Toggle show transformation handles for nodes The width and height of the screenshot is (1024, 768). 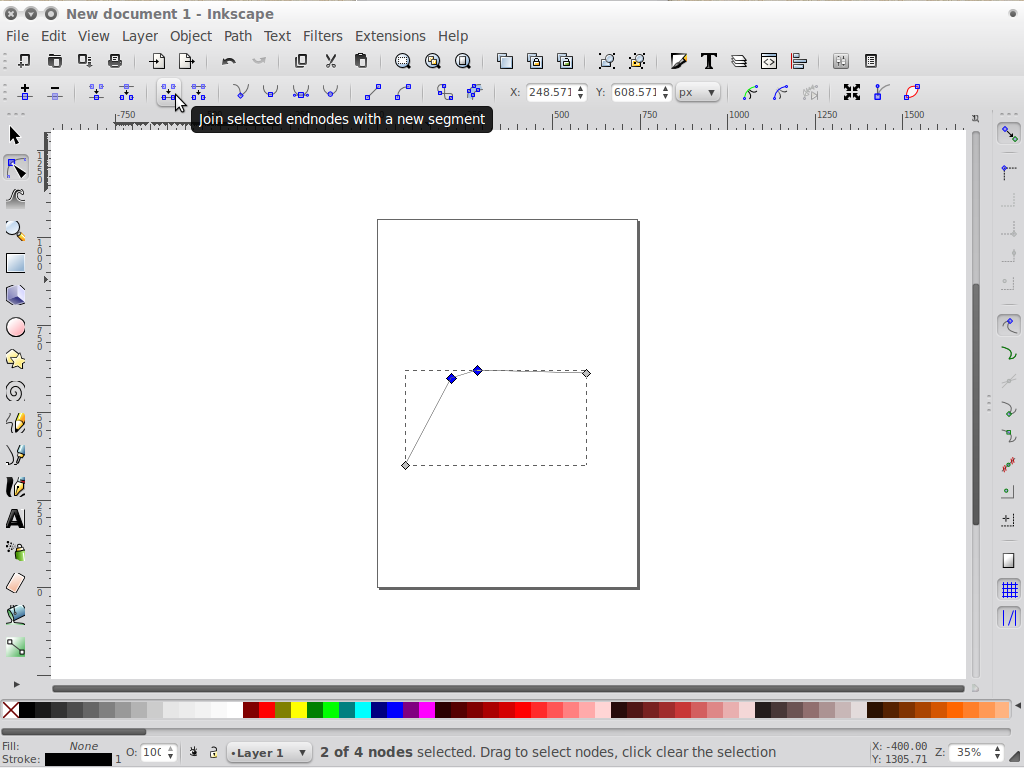coord(852,93)
